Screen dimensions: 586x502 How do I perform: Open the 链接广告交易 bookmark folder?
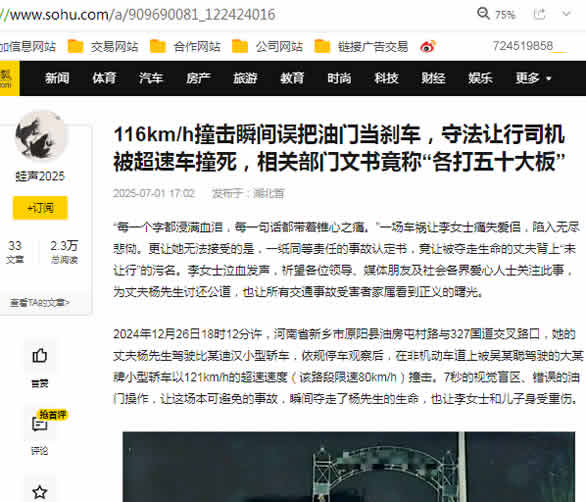click(361, 46)
